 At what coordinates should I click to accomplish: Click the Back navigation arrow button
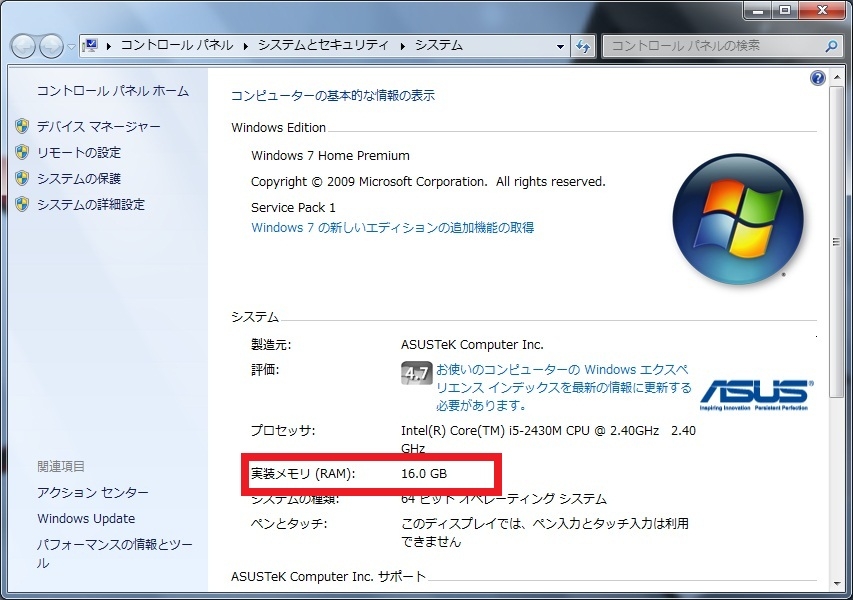[23, 46]
